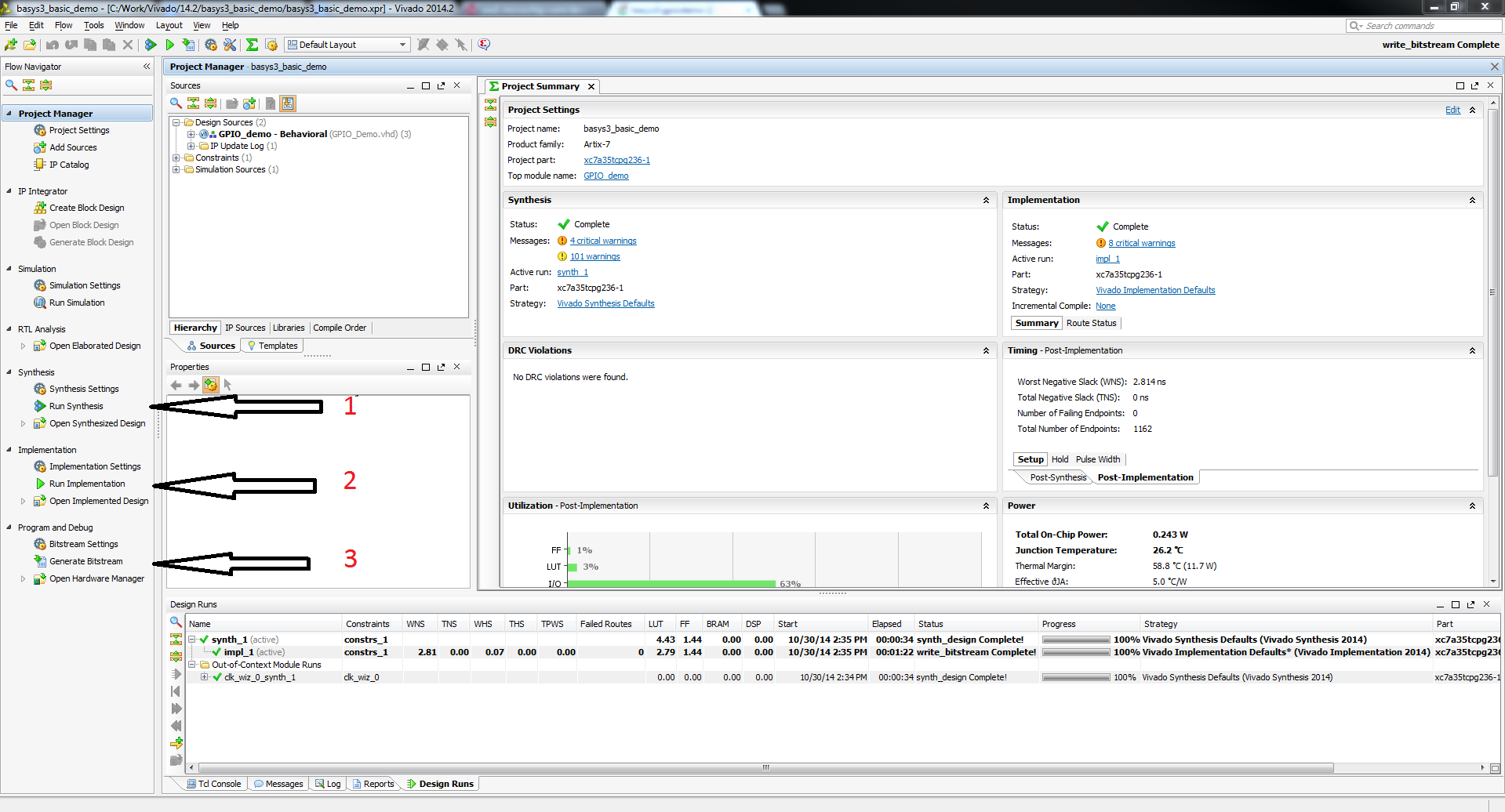Click the Properties panel settings gear icon
The height and width of the screenshot is (812, 1505).
[x=211, y=385]
